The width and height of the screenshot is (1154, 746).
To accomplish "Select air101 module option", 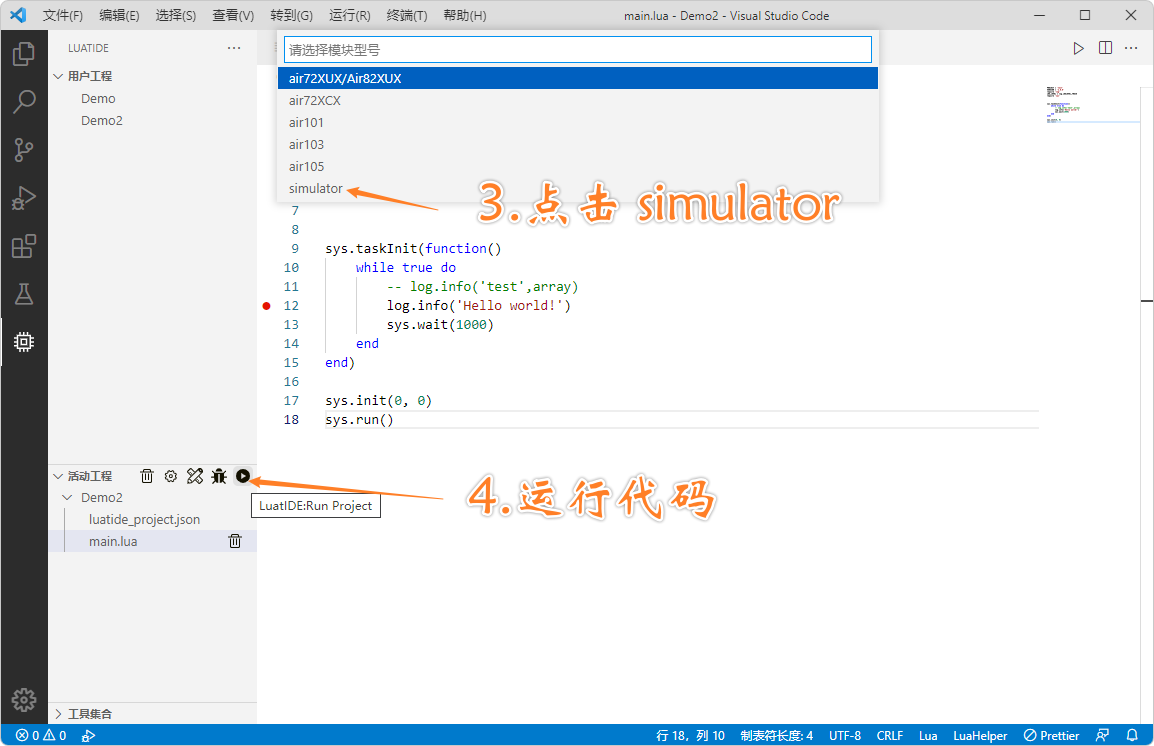I will [x=578, y=122].
